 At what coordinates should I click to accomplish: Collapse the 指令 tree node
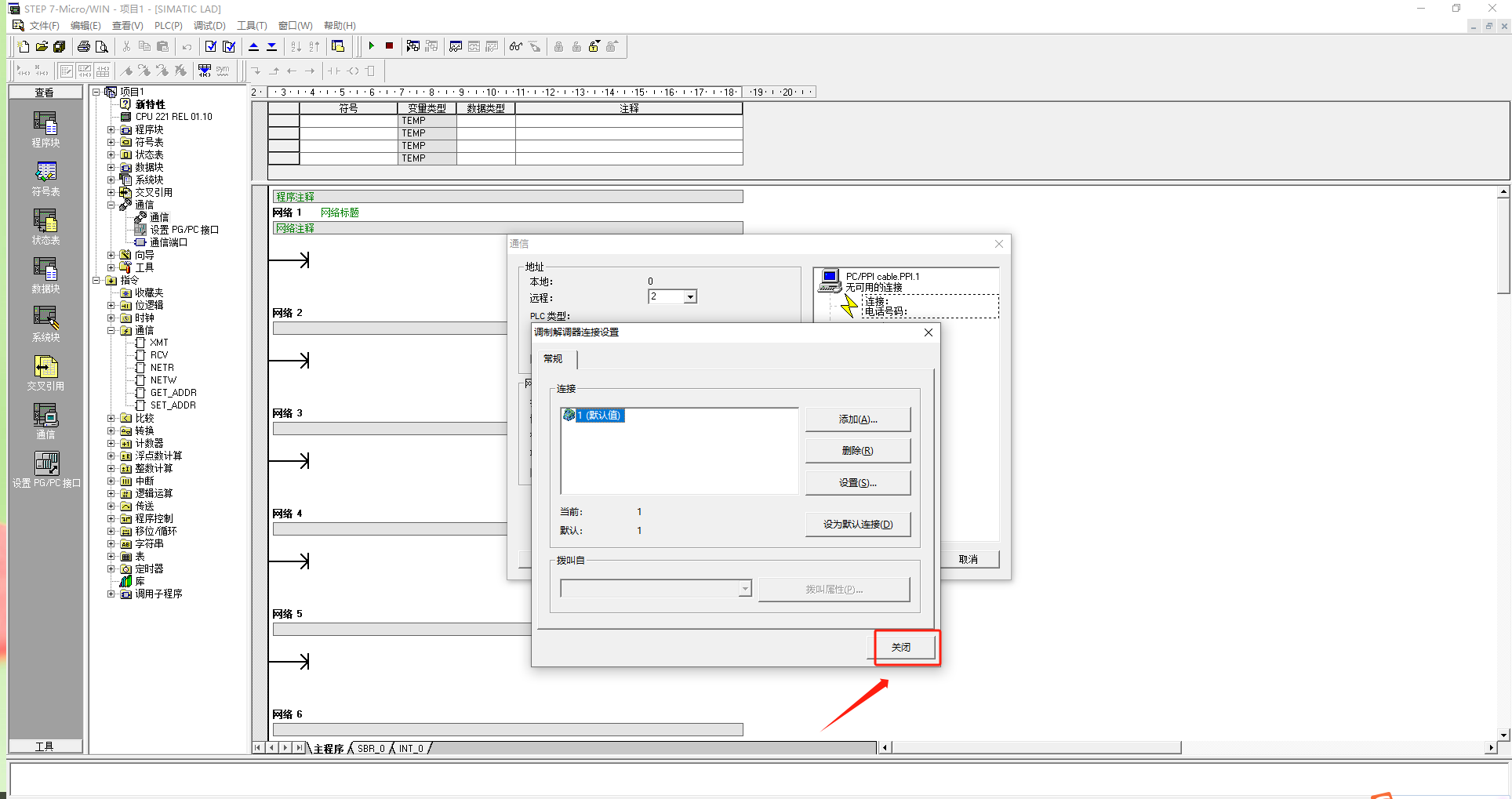[x=96, y=280]
